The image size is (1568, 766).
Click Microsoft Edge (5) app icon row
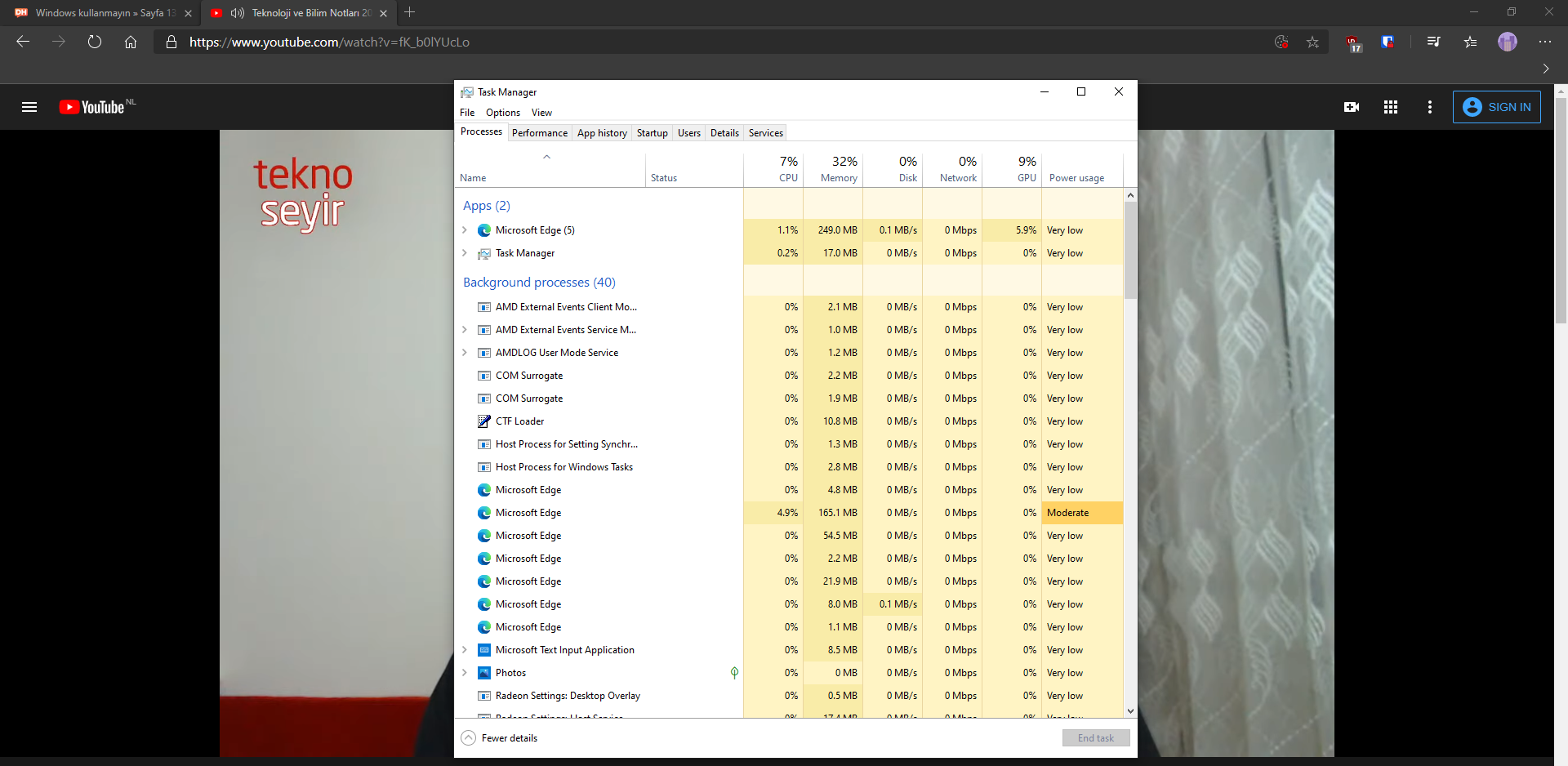click(484, 230)
